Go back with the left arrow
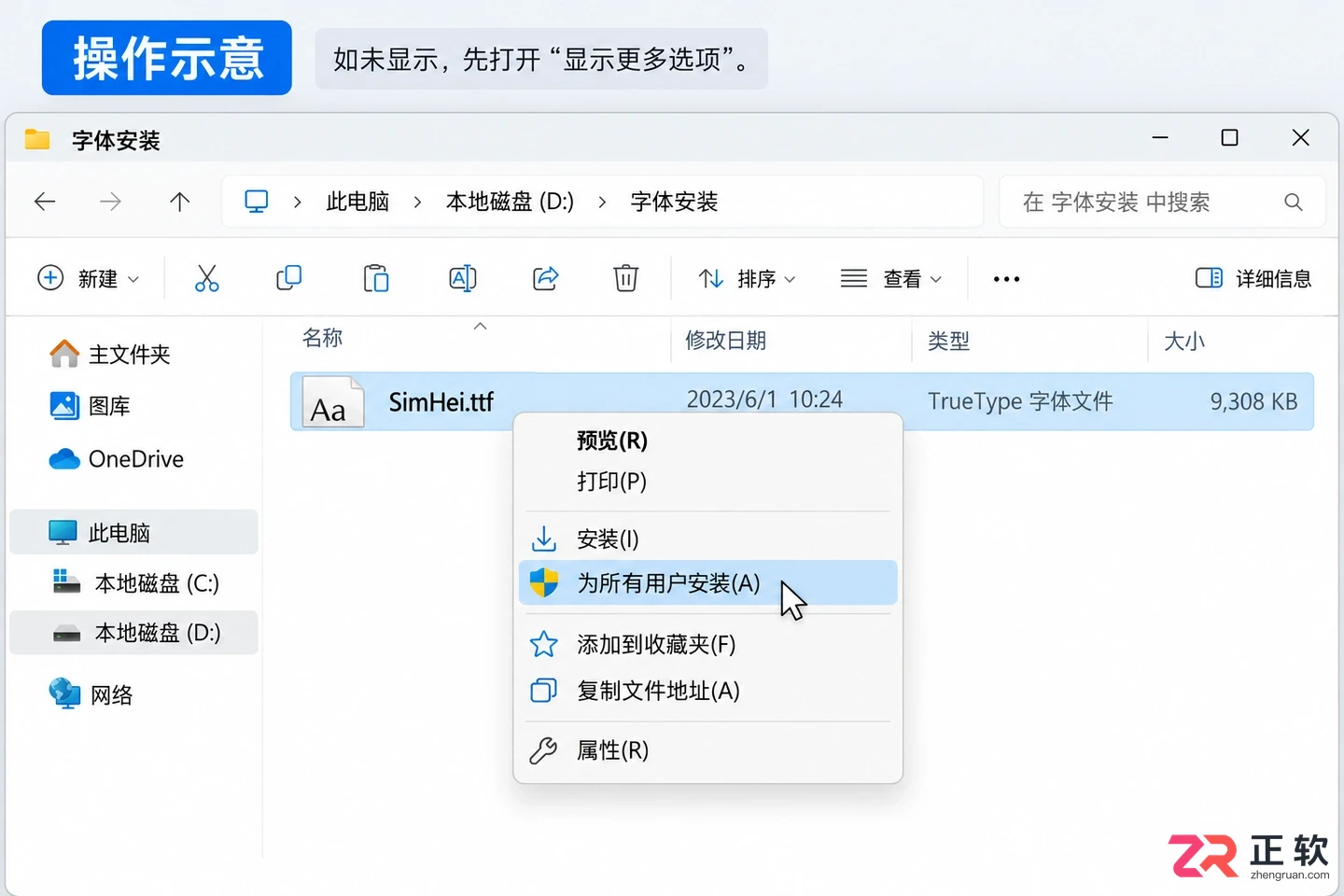Image resolution: width=1344 pixels, height=896 pixels. [x=45, y=202]
